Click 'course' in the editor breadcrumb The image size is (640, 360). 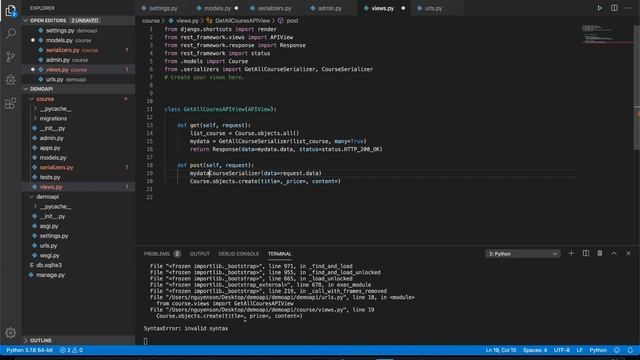click(151, 20)
